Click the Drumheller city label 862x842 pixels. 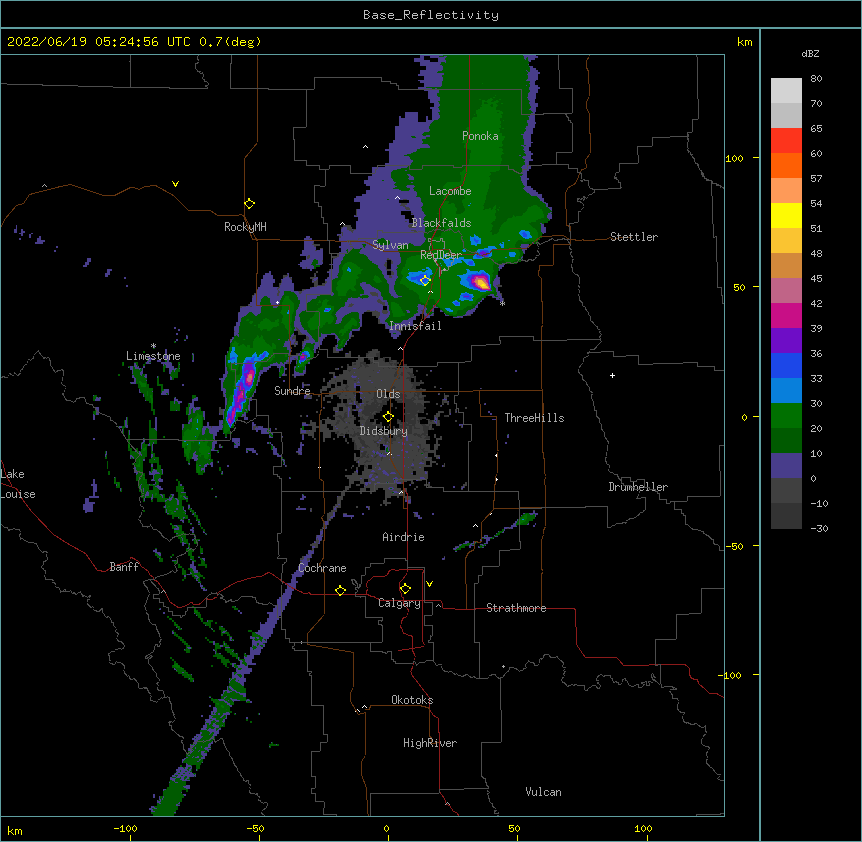(638, 487)
